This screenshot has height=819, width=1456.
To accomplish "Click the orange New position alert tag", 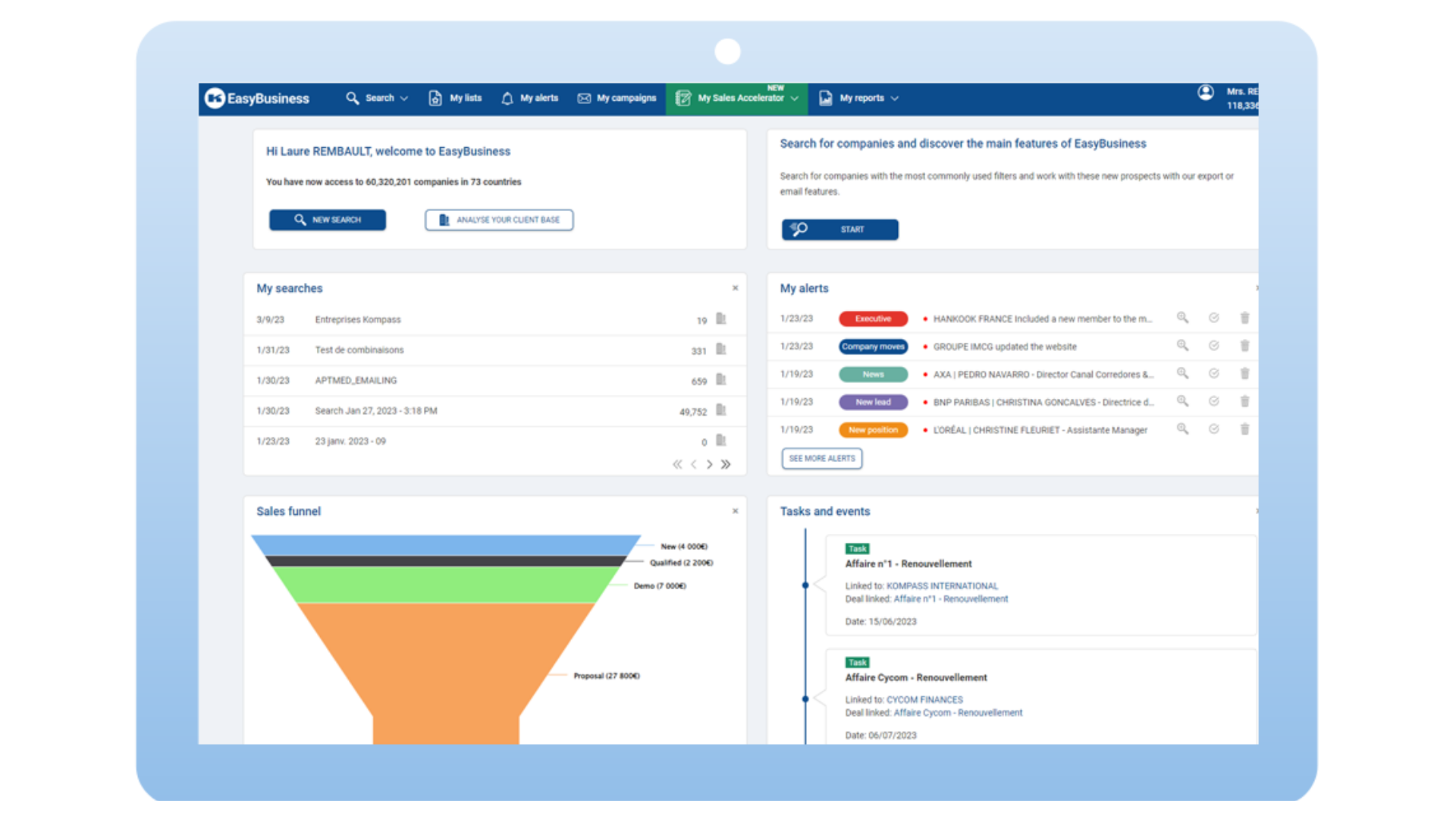I will (x=873, y=430).
